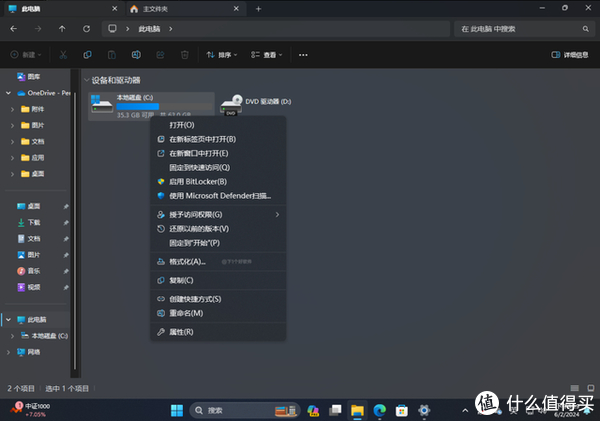Expand 本地磁盘 (C:) in navigation tree
This screenshot has height=421, width=600.
coord(12,336)
